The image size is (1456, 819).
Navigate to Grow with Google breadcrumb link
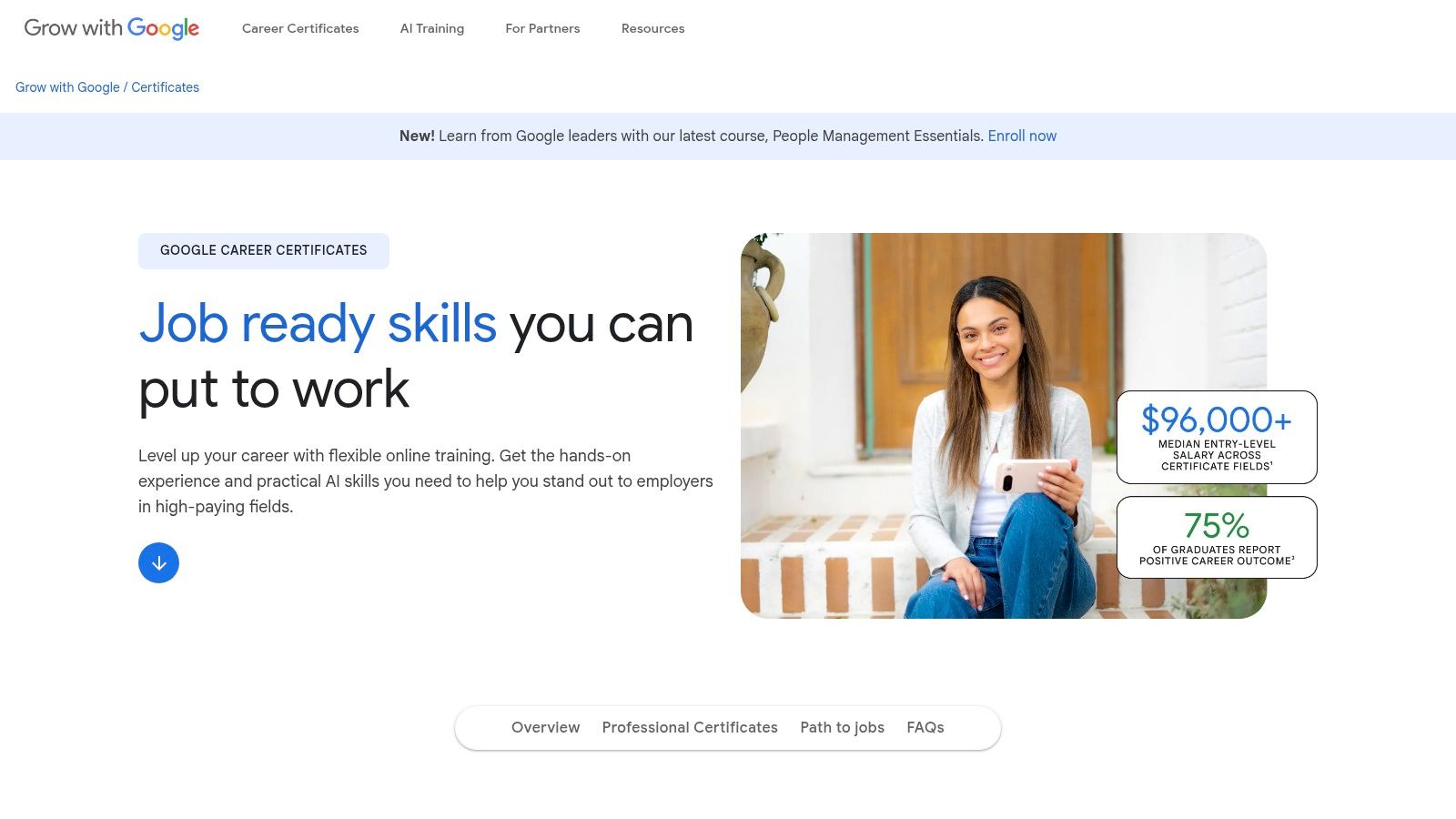(66, 87)
